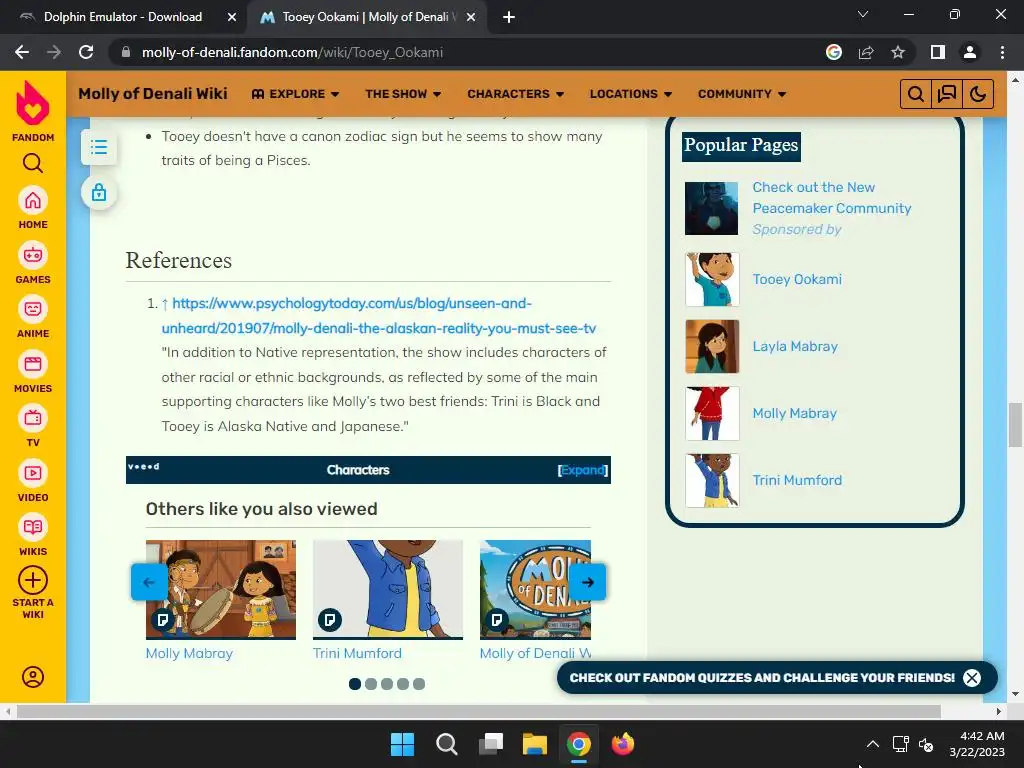Open The Show dropdown menu
Viewport: 1024px width, 768px height.
403,94
